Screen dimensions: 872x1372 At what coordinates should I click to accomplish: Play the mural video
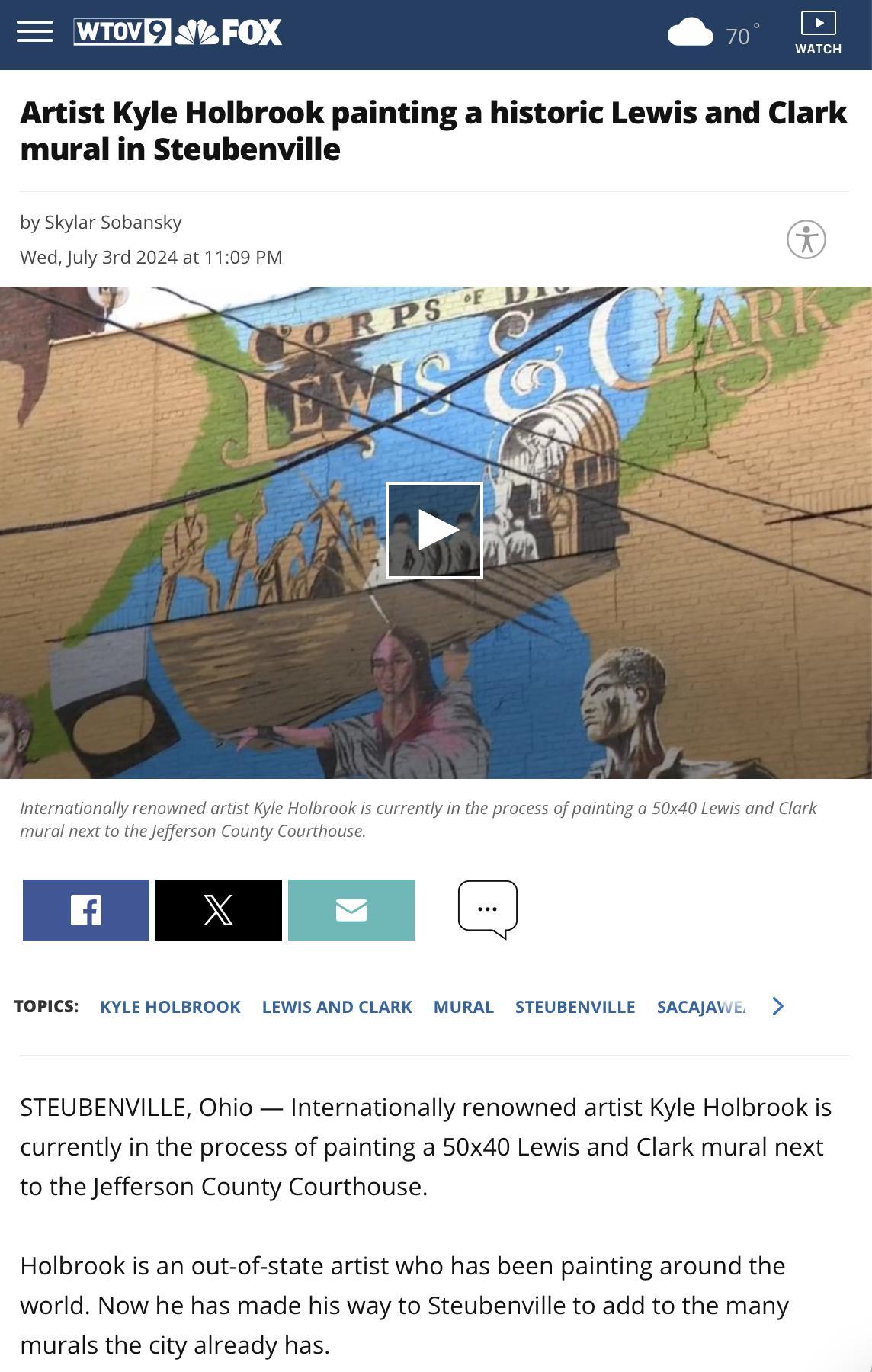tap(434, 531)
